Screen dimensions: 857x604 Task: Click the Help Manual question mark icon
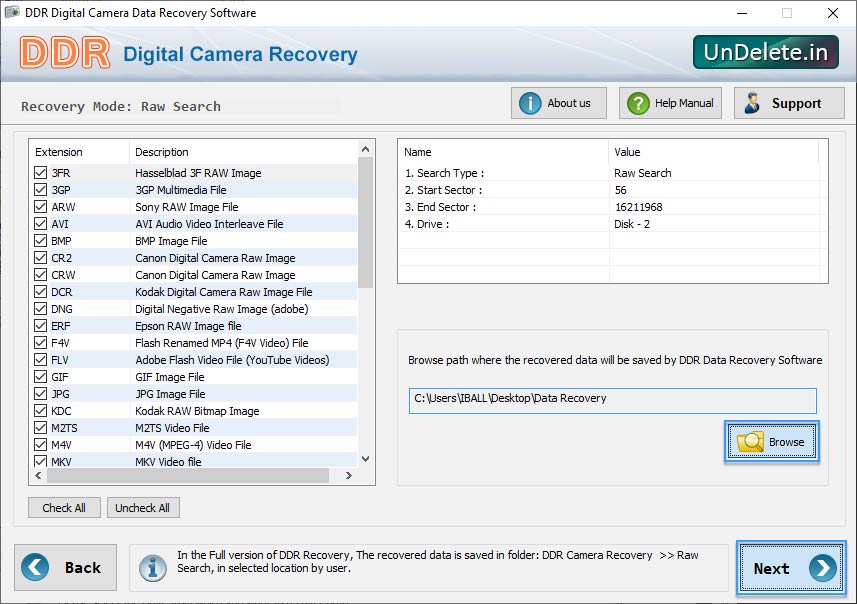click(x=638, y=103)
